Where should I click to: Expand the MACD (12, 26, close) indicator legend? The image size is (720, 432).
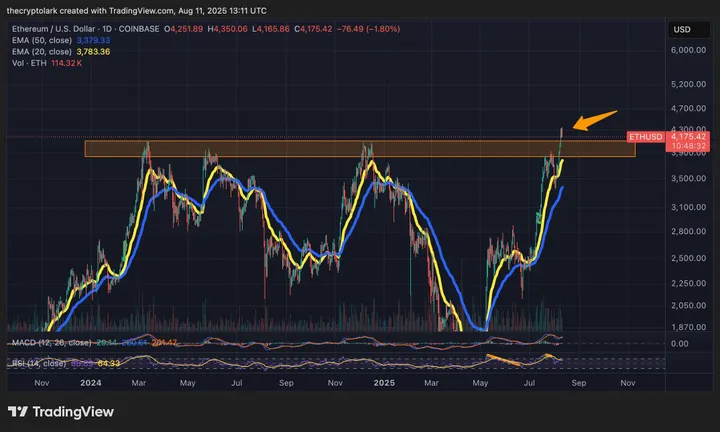(x=47, y=343)
